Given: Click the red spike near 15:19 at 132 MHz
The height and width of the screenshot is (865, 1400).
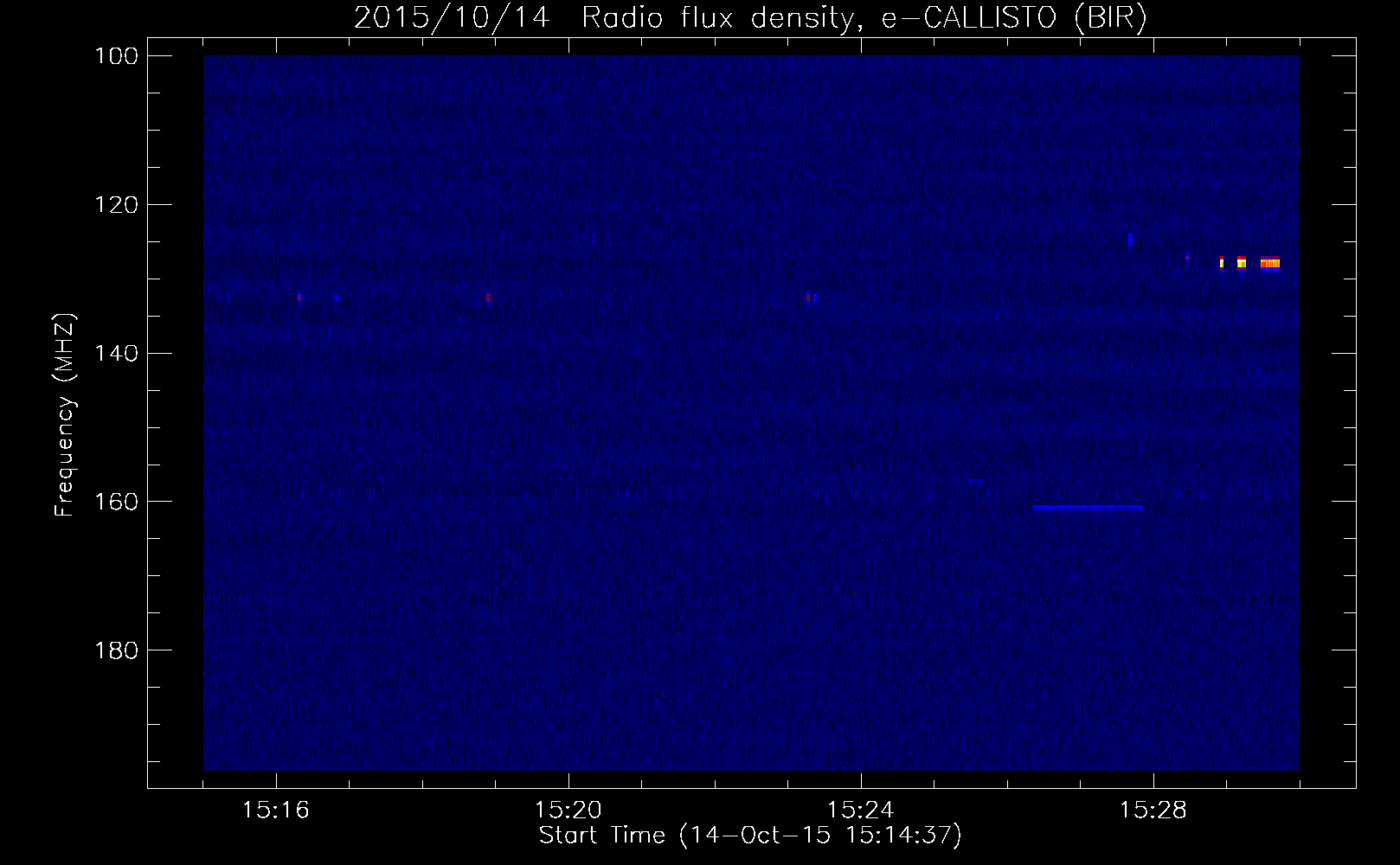Looking at the screenshot, I should (488, 298).
